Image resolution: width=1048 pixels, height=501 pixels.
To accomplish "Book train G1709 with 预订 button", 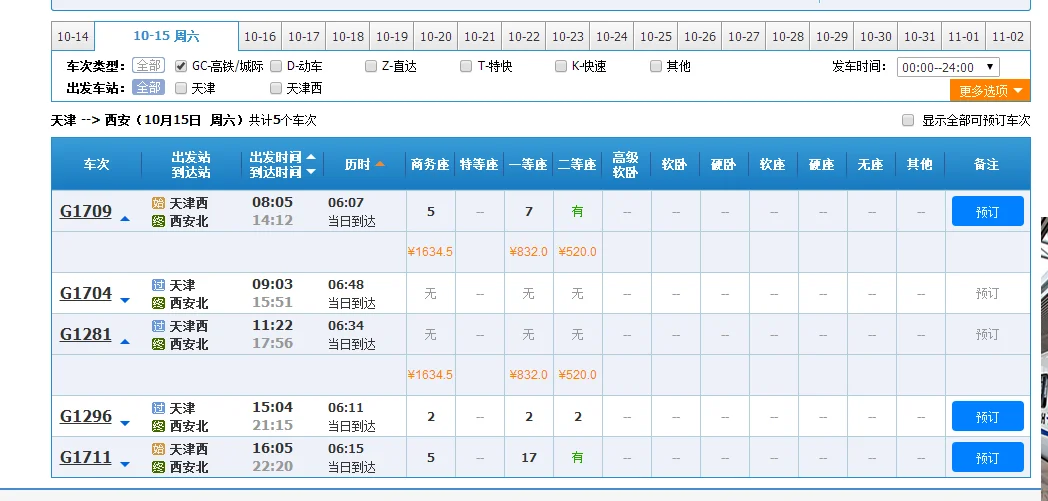I will (988, 212).
